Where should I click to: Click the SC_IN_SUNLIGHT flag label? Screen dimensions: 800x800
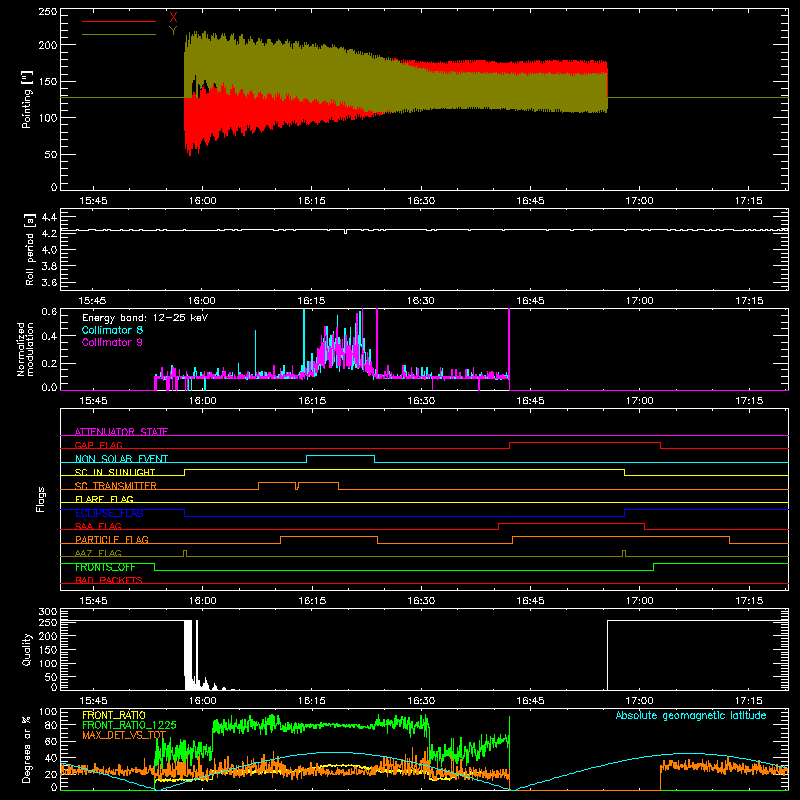(115, 472)
